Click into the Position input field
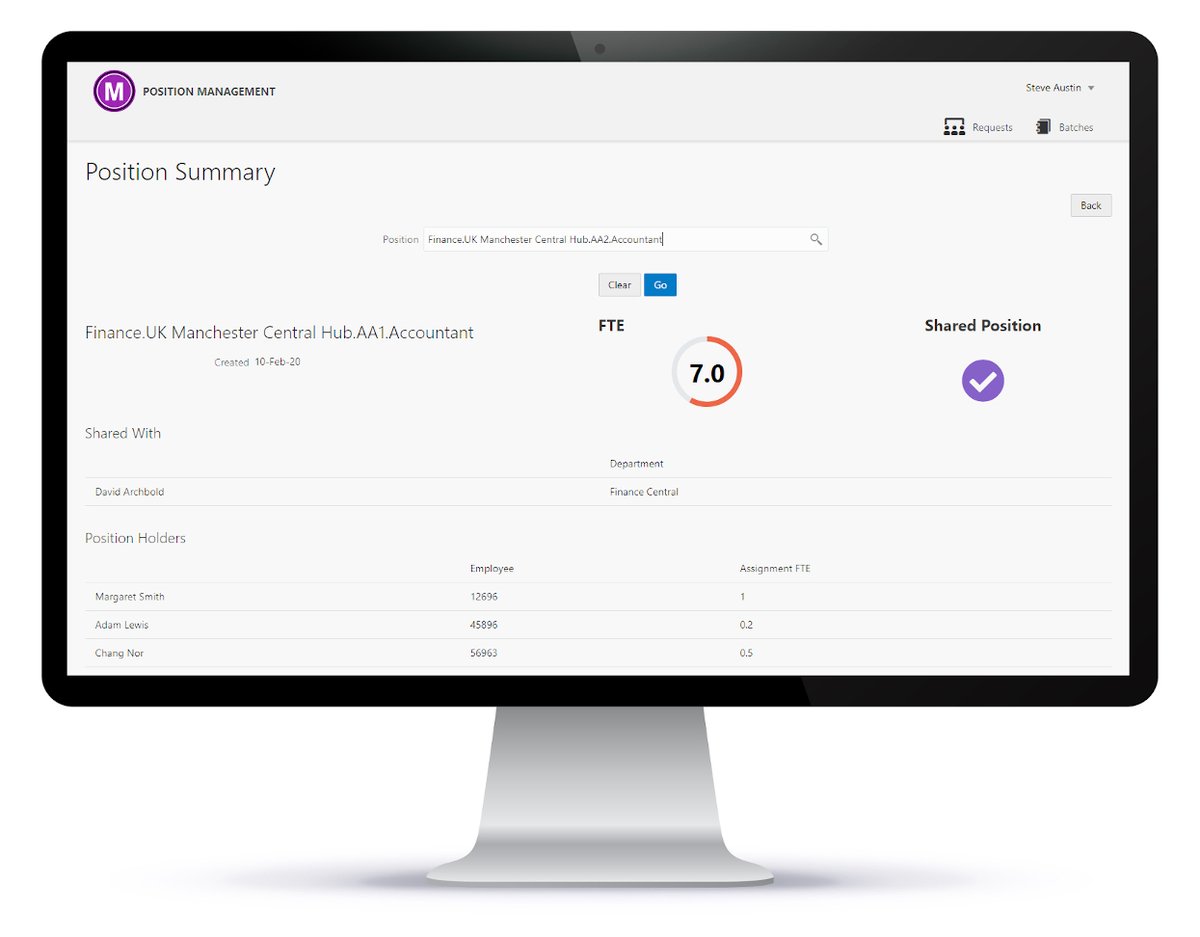 (x=625, y=239)
